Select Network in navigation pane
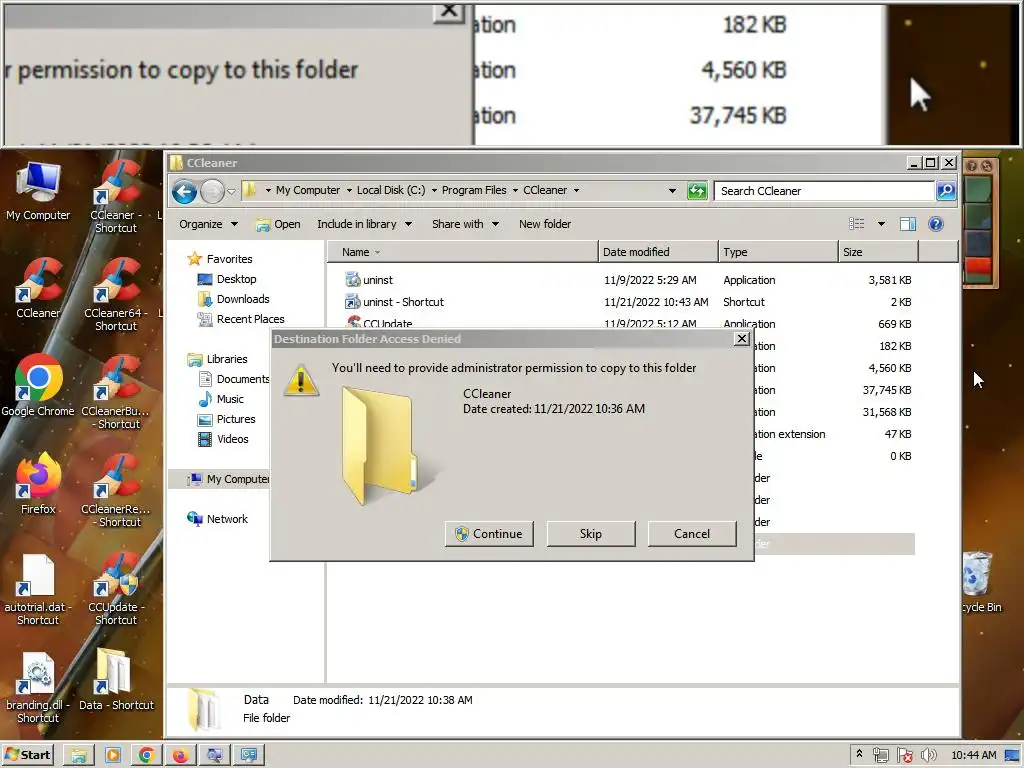This screenshot has width=1024, height=768. pyautogui.click(x=217, y=519)
